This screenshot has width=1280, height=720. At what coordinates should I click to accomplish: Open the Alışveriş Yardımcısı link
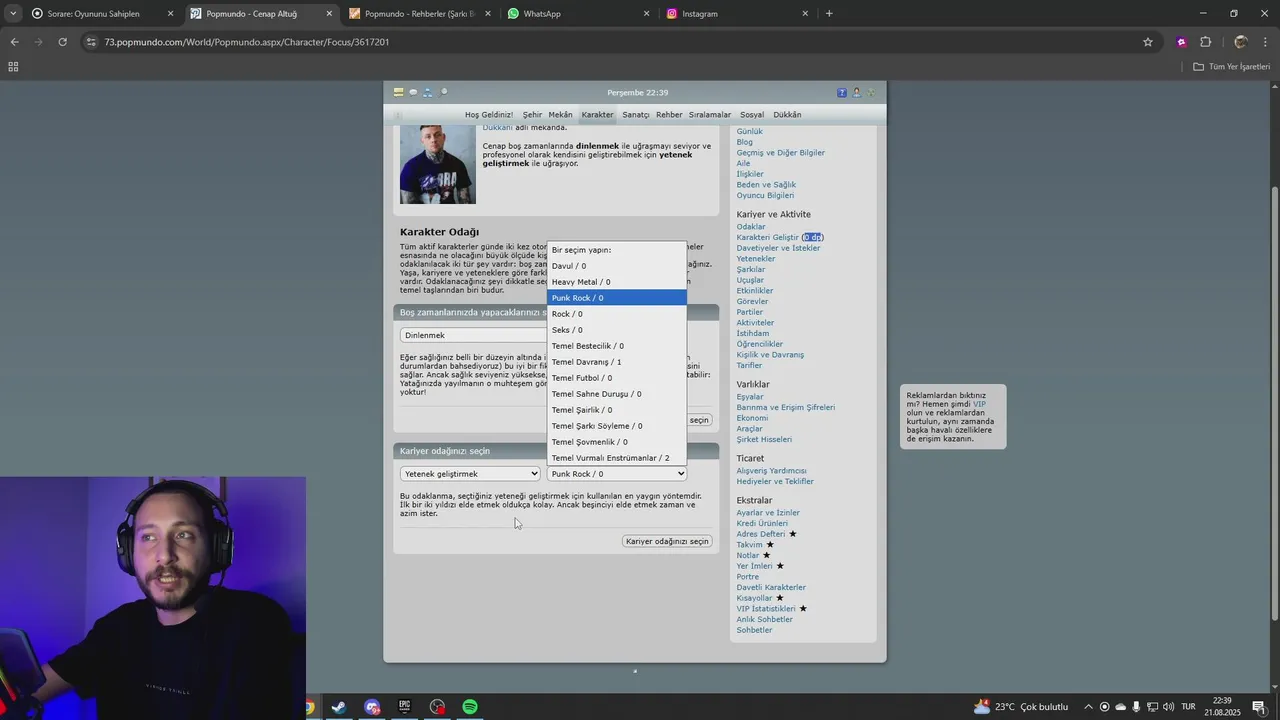(771, 471)
